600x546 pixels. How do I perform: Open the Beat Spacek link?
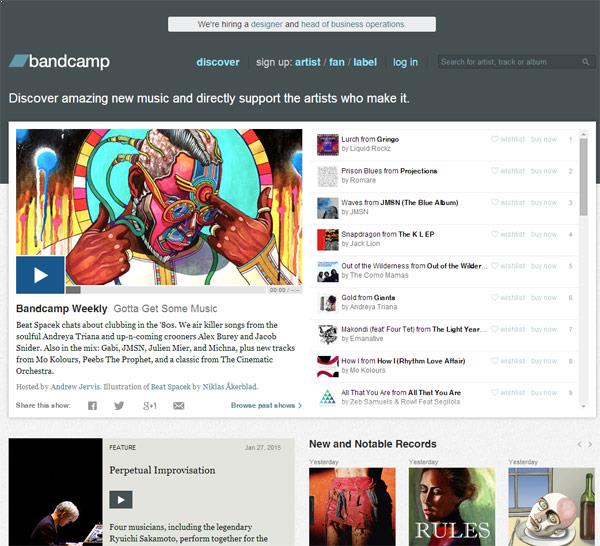(171, 386)
